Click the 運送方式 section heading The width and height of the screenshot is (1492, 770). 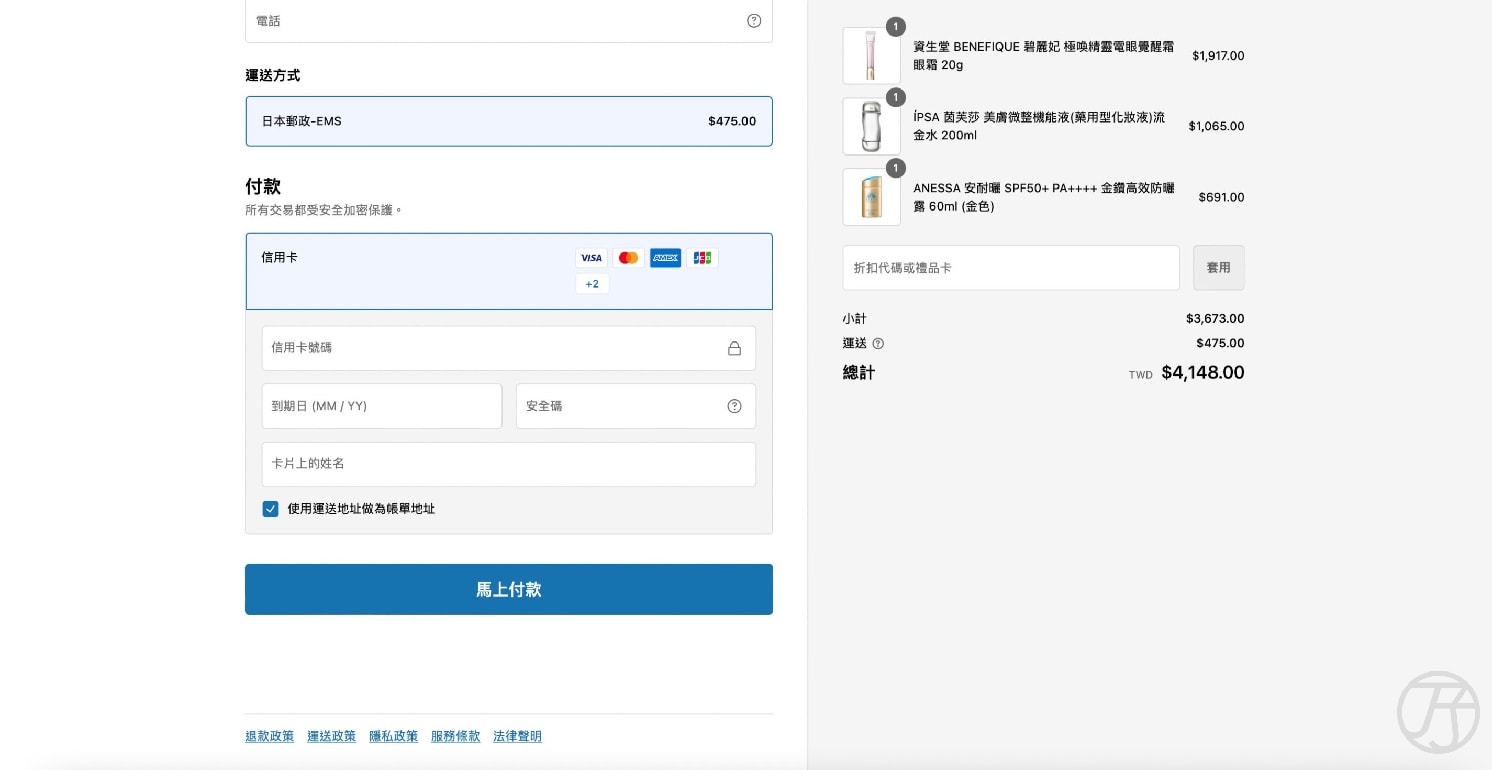coord(273,75)
